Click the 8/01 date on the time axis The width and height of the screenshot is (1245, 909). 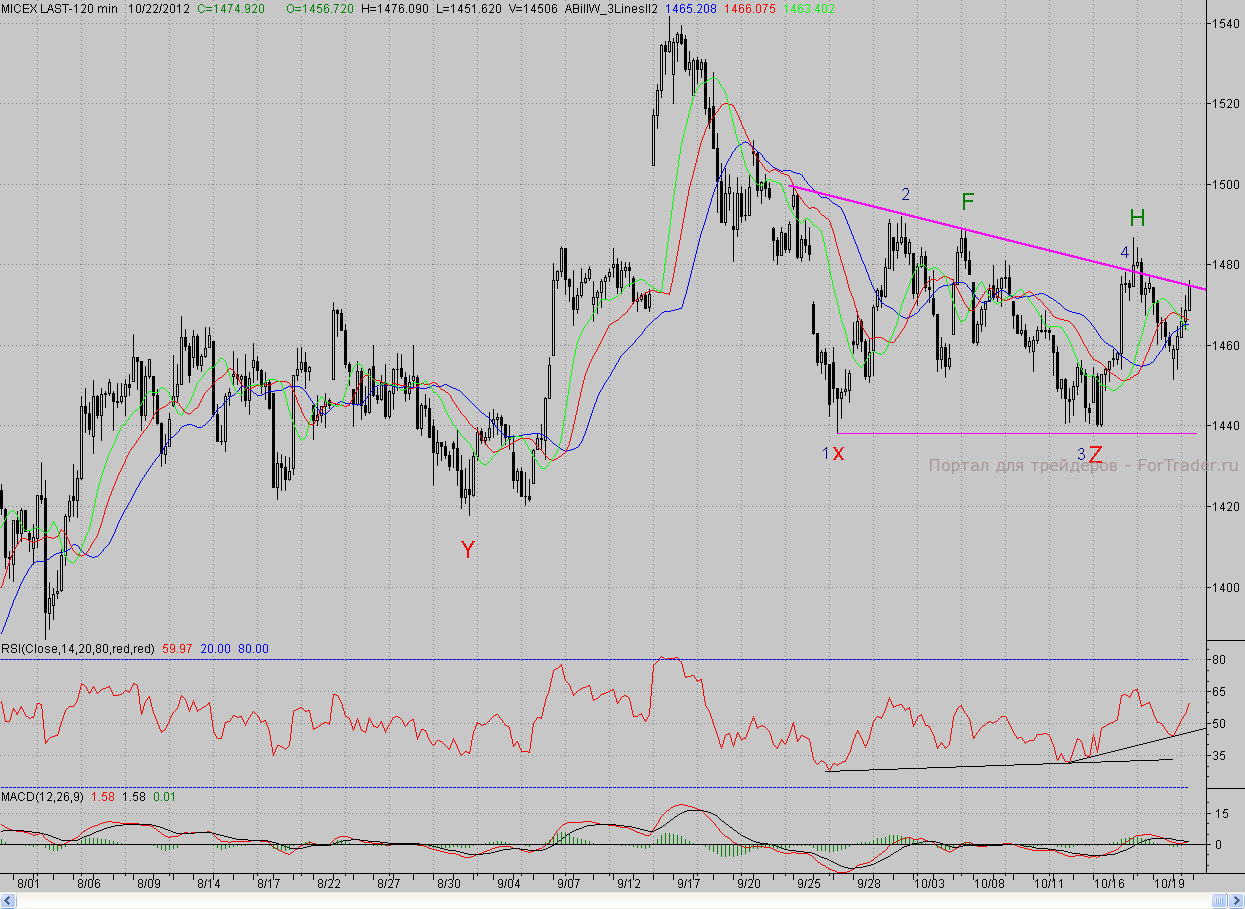[x=29, y=884]
